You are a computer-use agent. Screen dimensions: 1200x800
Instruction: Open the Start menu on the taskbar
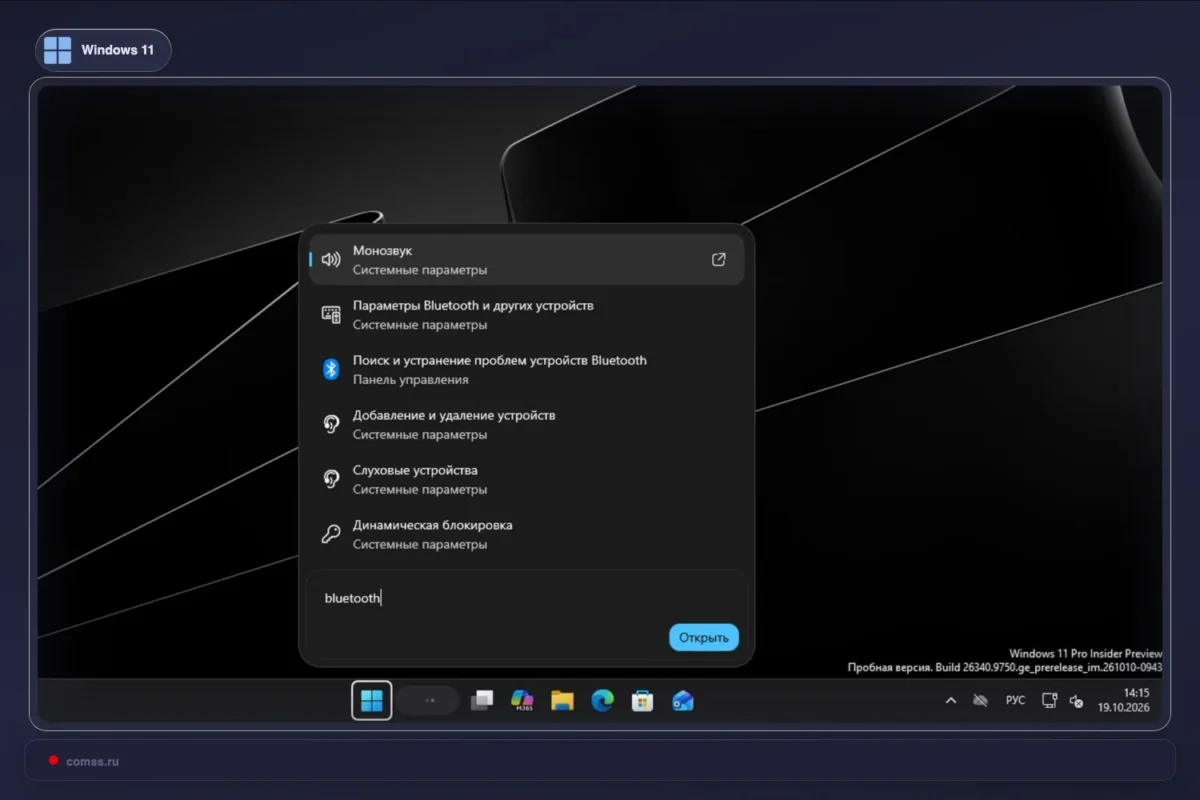tap(372, 701)
